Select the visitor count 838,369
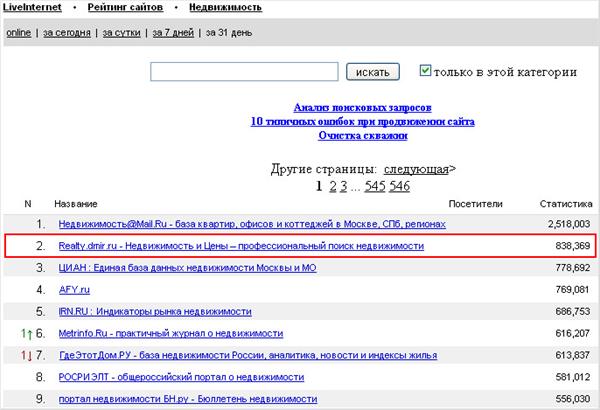The width and height of the screenshot is (600, 410). (x=573, y=246)
